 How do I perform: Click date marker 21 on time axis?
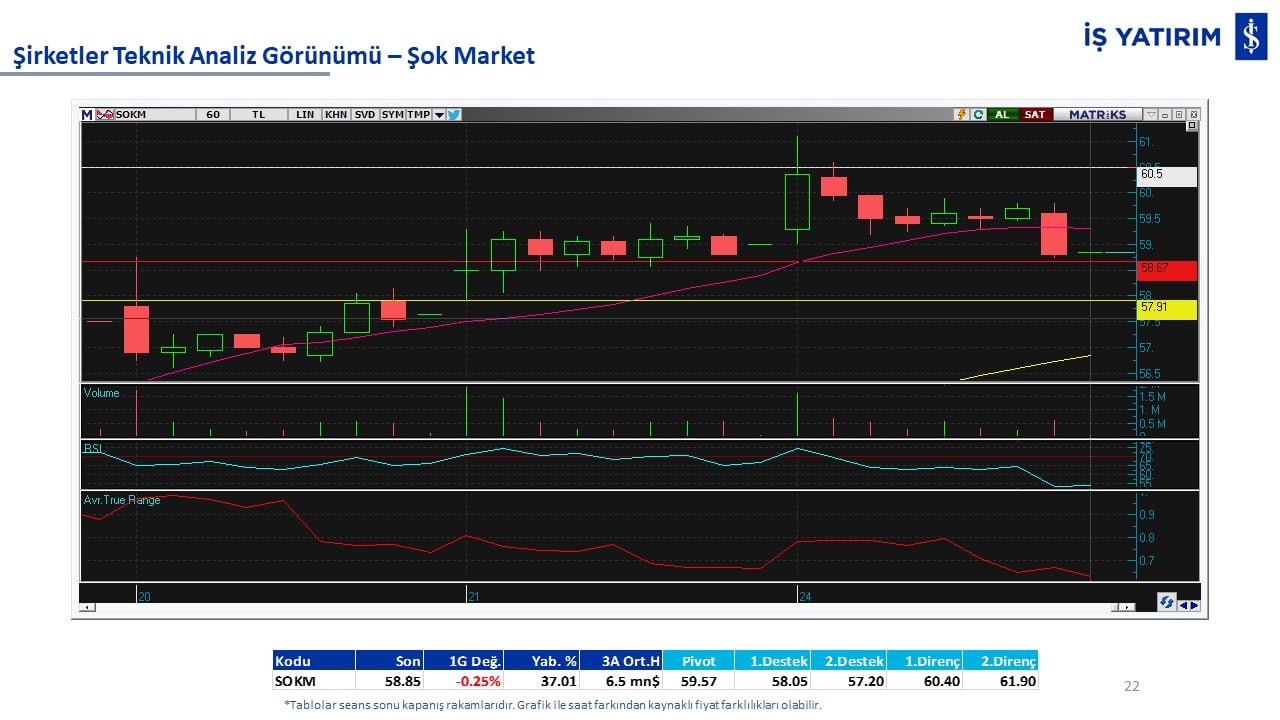(474, 597)
